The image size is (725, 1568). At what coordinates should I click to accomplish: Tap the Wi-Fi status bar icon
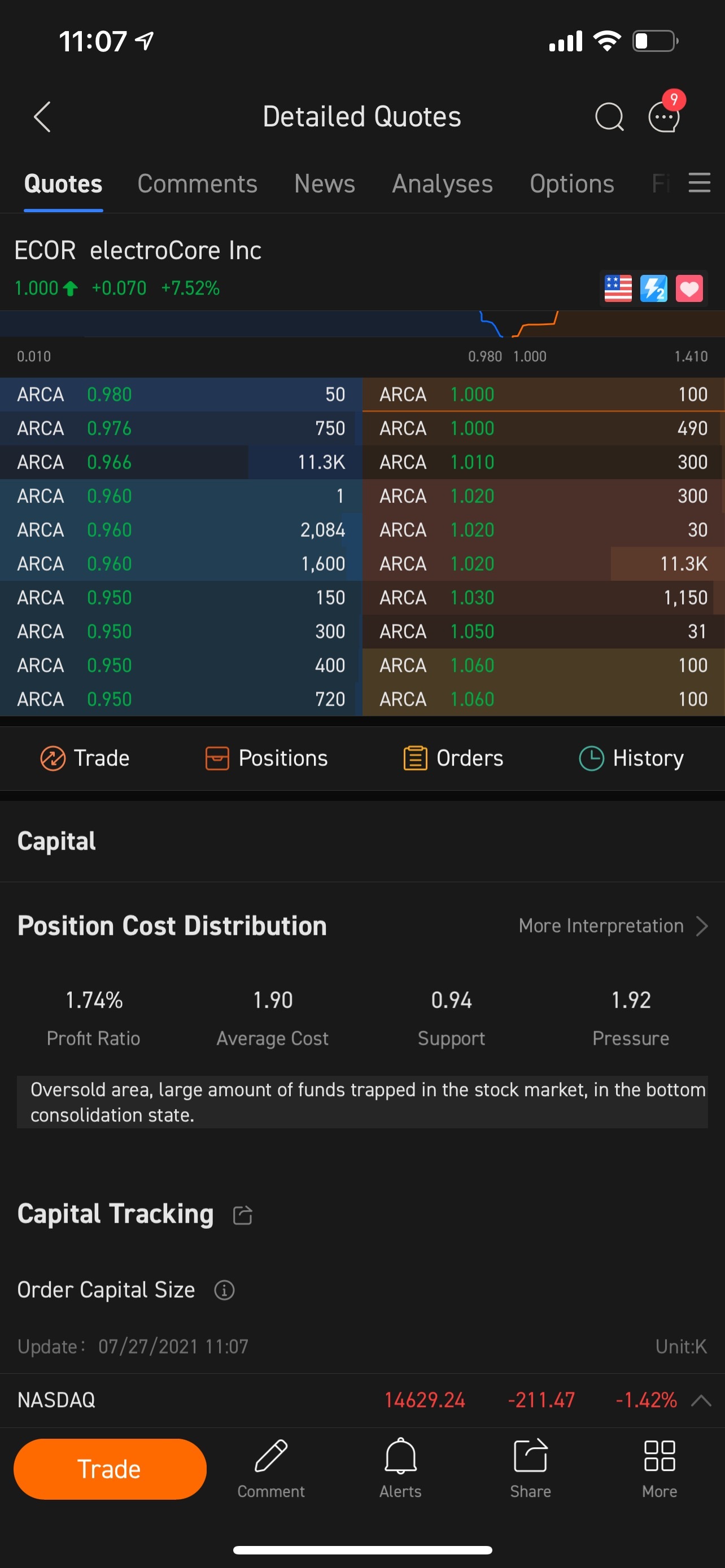(x=606, y=41)
